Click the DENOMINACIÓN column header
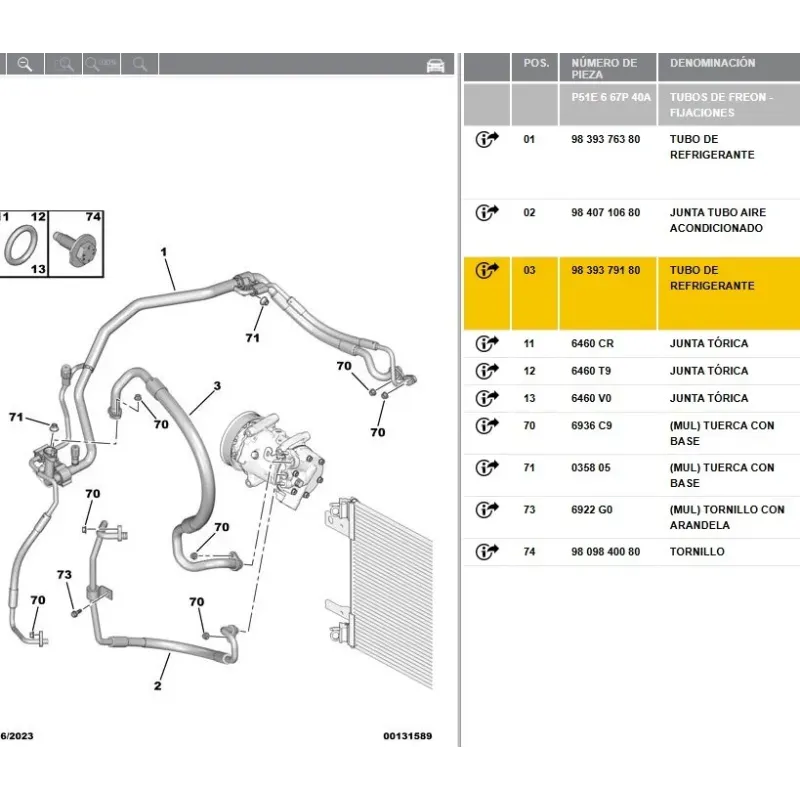Screen dimensions: 800x800 pos(712,63)
